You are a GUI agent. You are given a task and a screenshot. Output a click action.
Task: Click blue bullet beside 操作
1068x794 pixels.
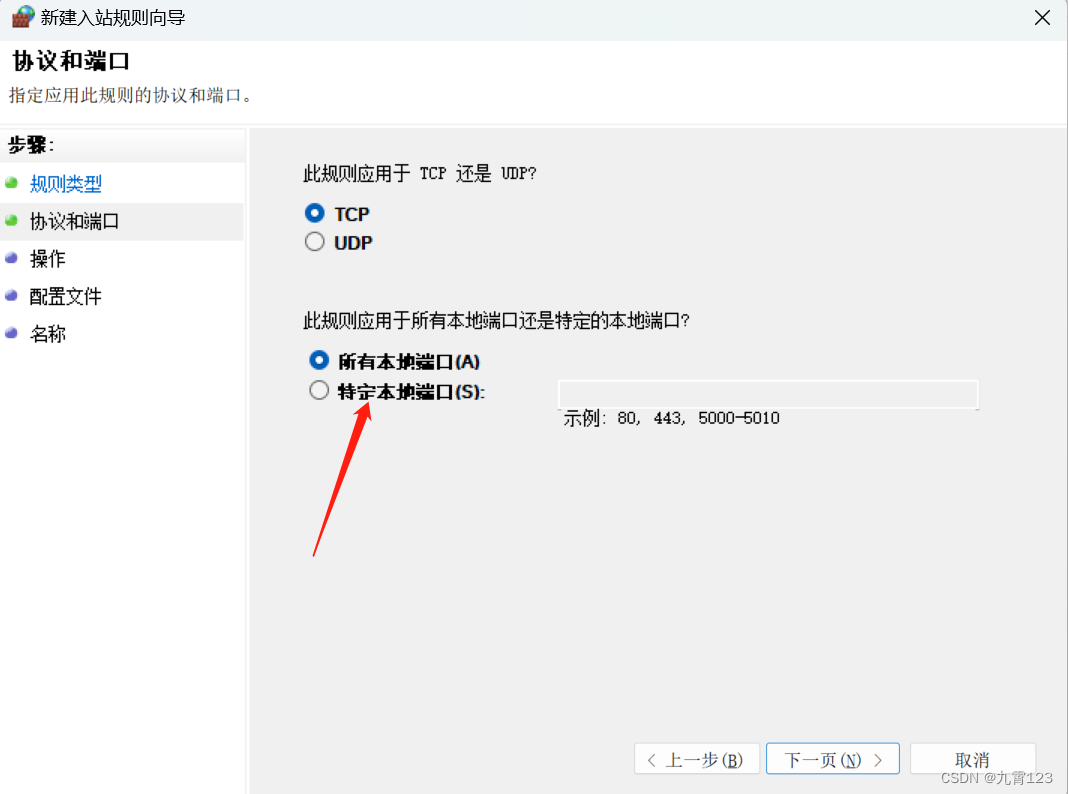pyautogui.click(x=12, y=258)
